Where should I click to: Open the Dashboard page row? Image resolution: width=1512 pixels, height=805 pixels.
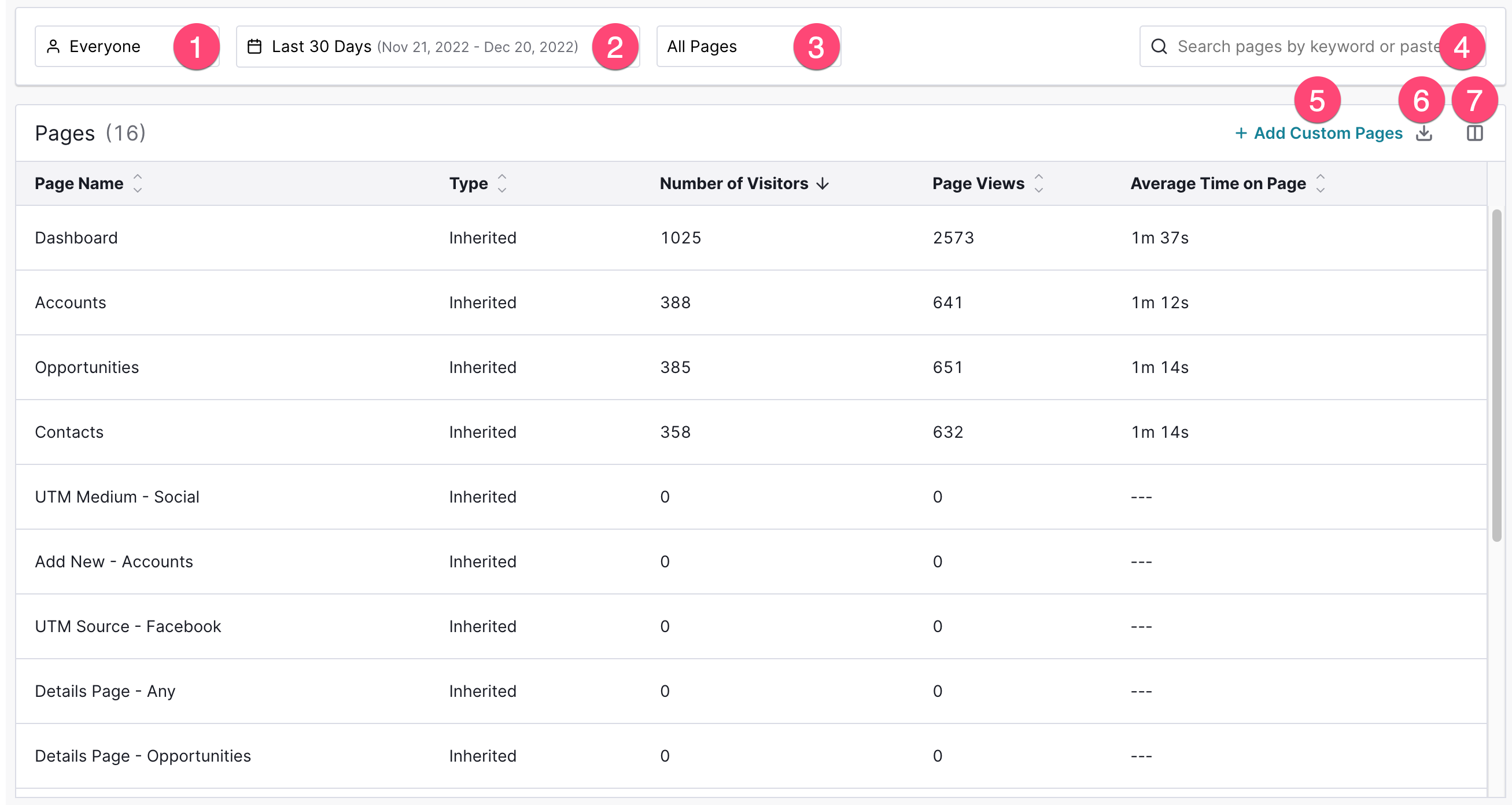[751, 238]
